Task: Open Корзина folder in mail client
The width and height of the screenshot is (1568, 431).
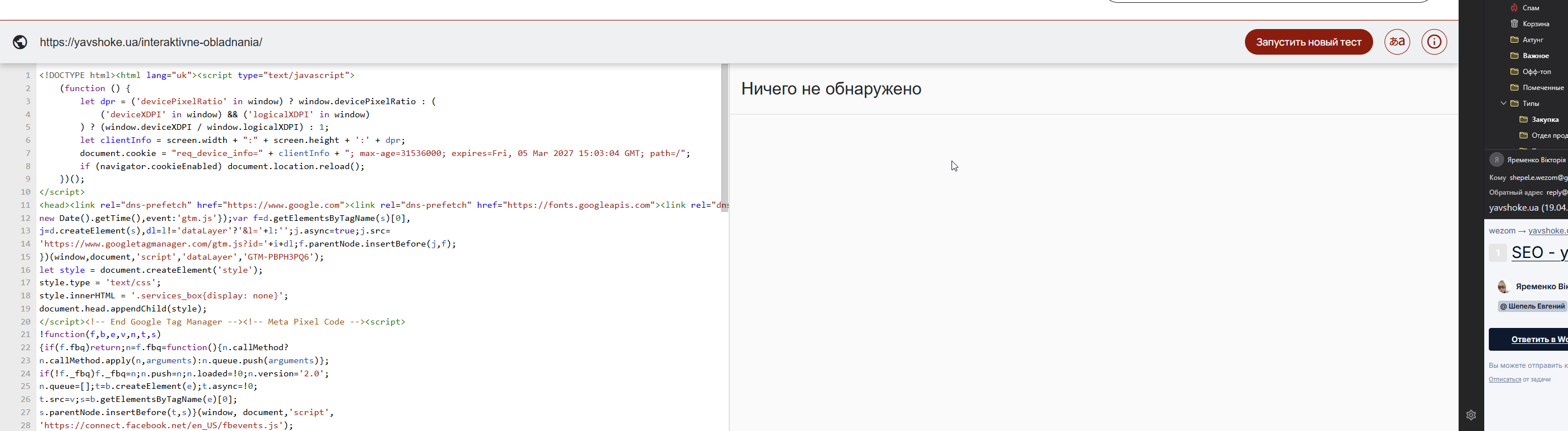Action: (1536, 24)
